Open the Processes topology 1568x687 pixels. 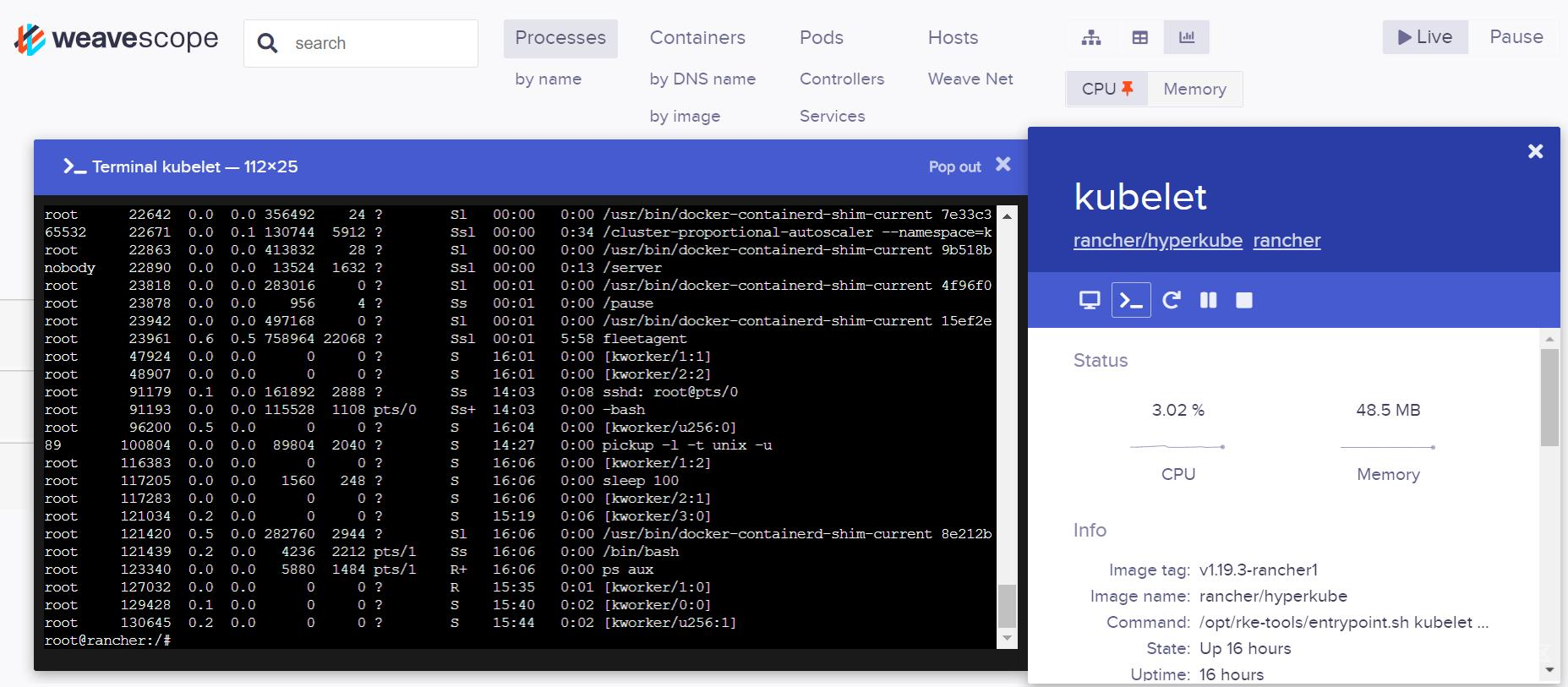point(560,38)
